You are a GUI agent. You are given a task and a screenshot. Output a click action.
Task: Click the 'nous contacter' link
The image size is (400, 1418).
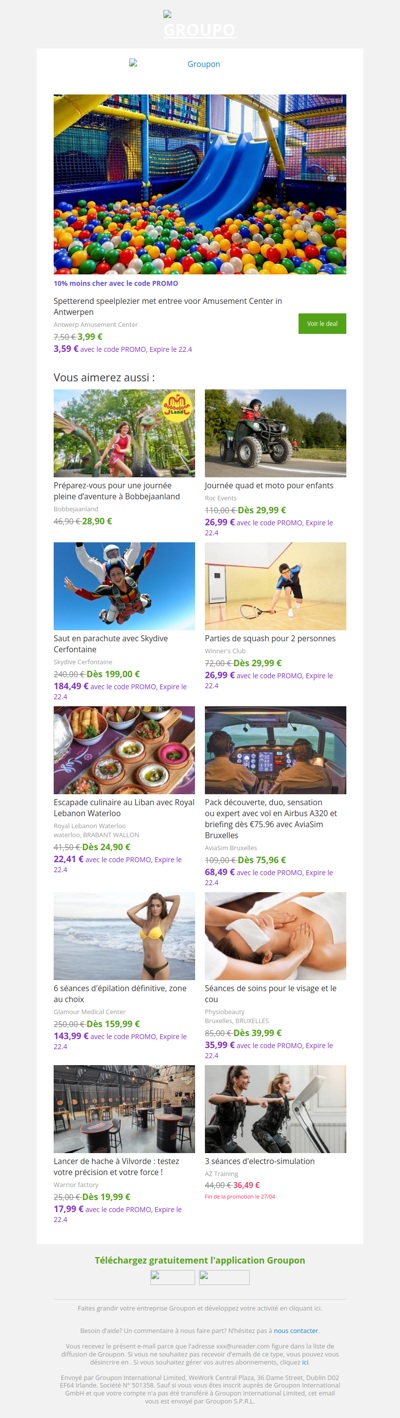point(296,1331)
